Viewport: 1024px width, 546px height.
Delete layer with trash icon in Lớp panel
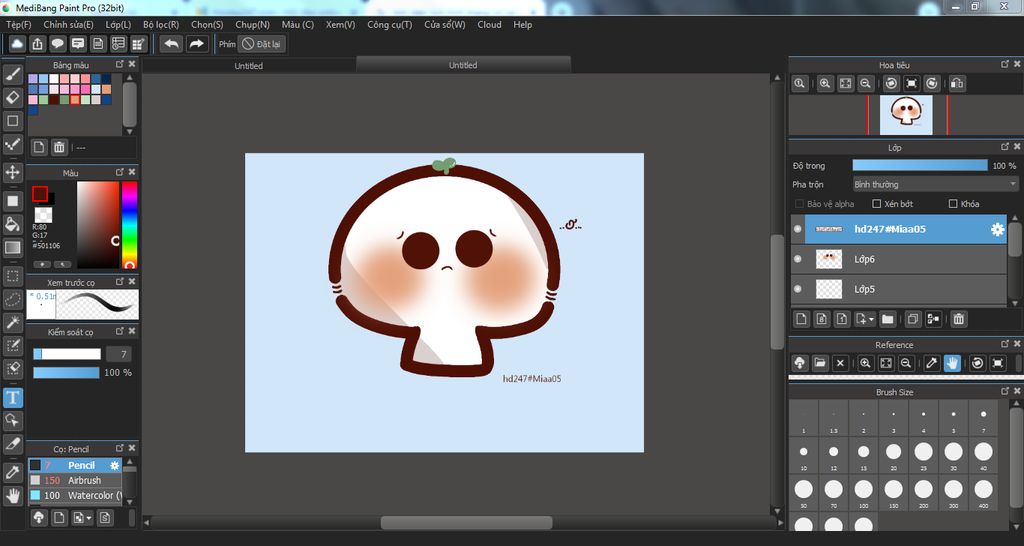[x=958, y=319]
